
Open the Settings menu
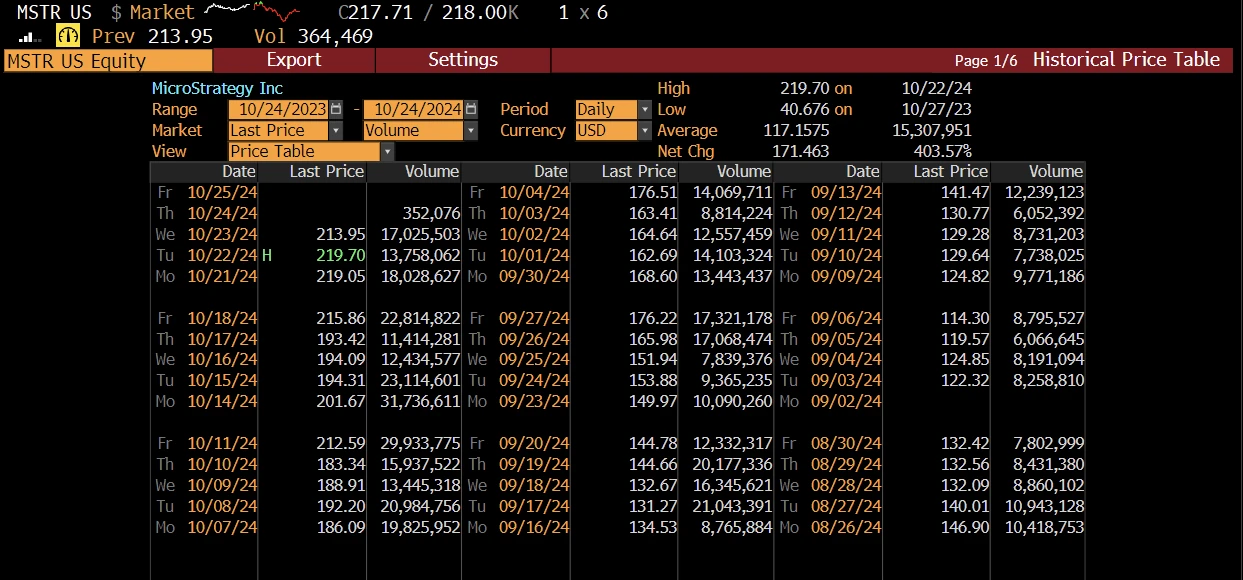pos(463,60)
